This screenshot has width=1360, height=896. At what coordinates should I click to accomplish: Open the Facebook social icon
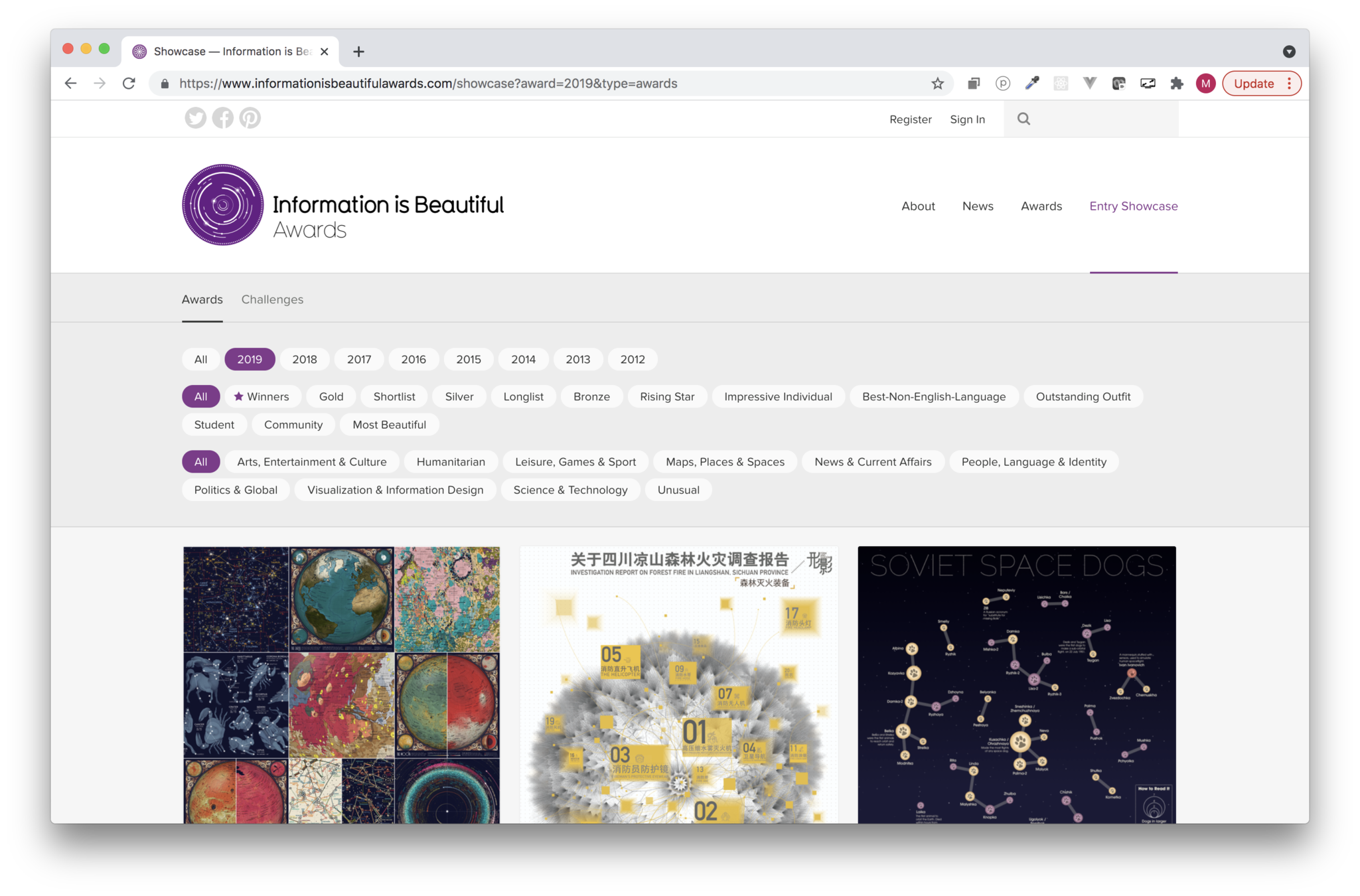(x=223, y=118)
